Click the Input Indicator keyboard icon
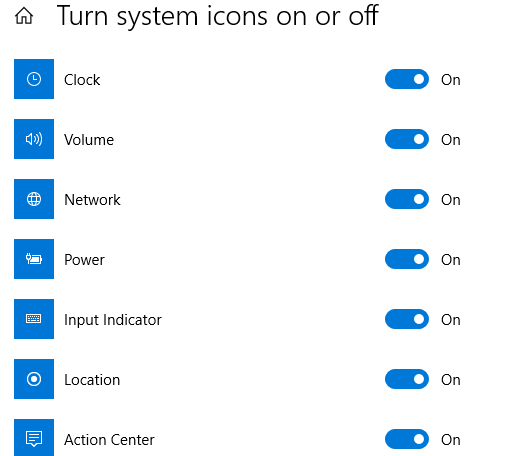Screen dimensions: 505x456 34,319
